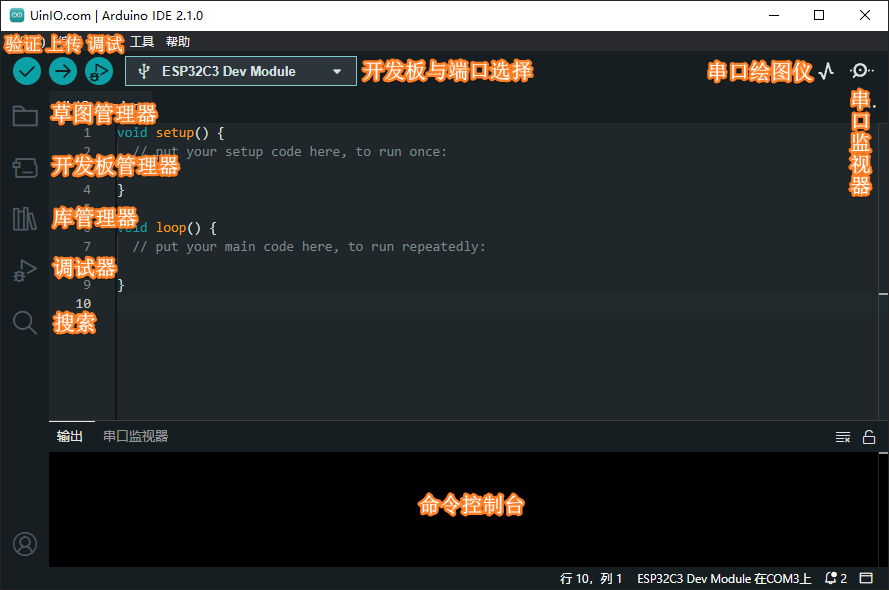Open the Boards Manager sidebar icon
The width and height of the screenshot is (889, 590).
tap(25, 168)
